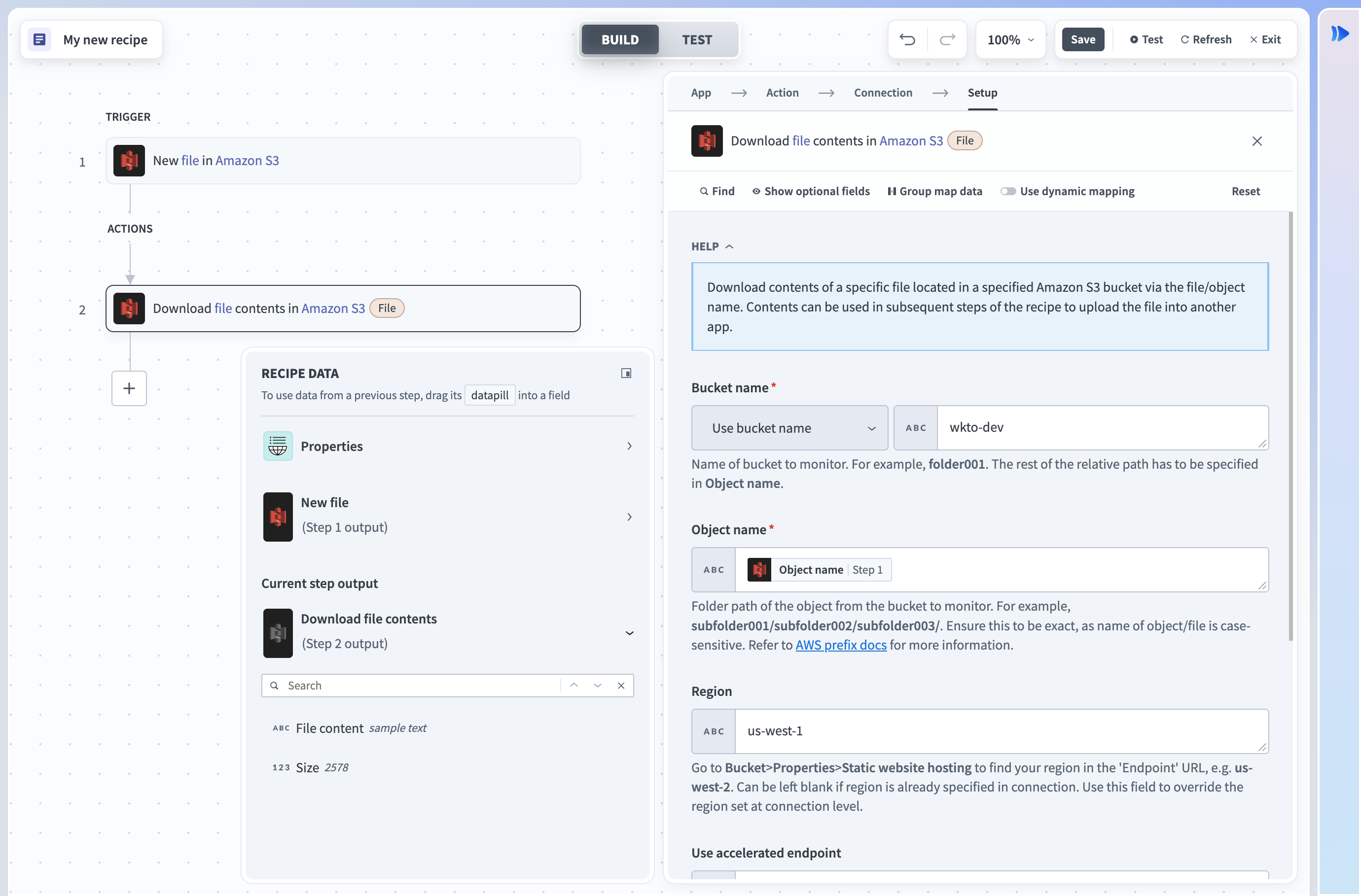Open the AWS prefix docs link
This screenshot has width=1361, height=896.
pyautogui.click(x=841, y=645)
